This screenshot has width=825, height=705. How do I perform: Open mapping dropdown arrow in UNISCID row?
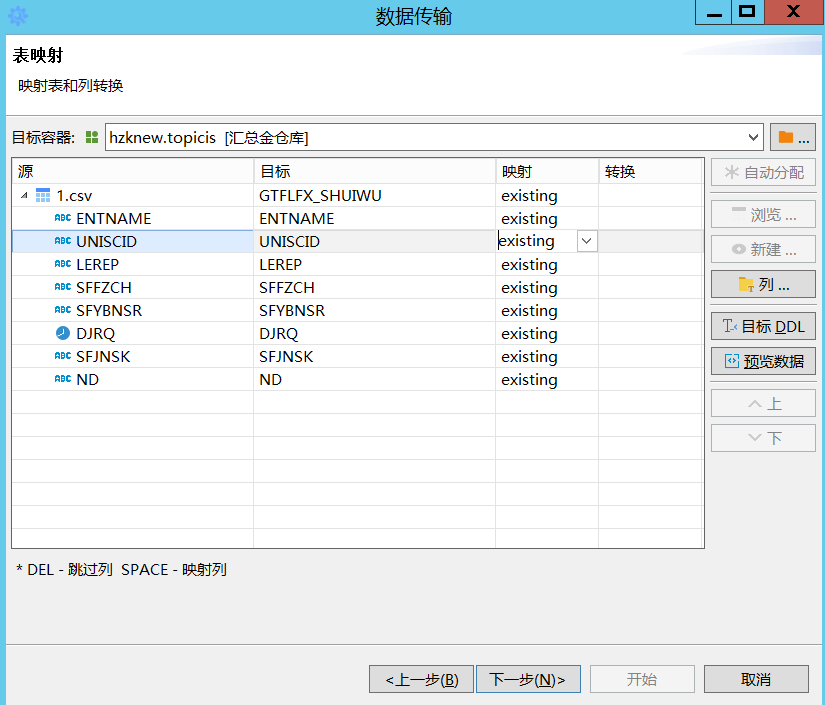click(x=587, y=241)
